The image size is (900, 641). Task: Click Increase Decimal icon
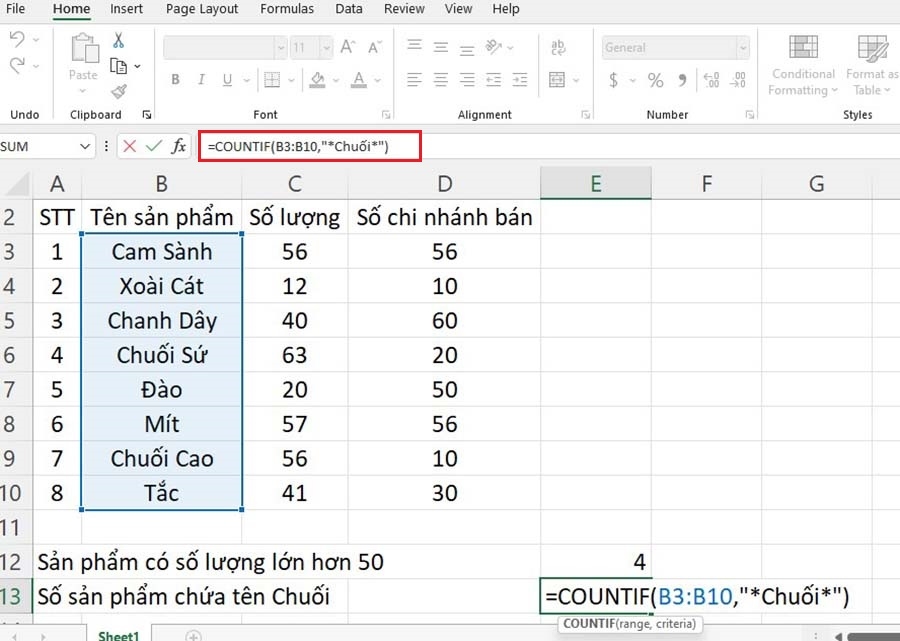[711, 80]
